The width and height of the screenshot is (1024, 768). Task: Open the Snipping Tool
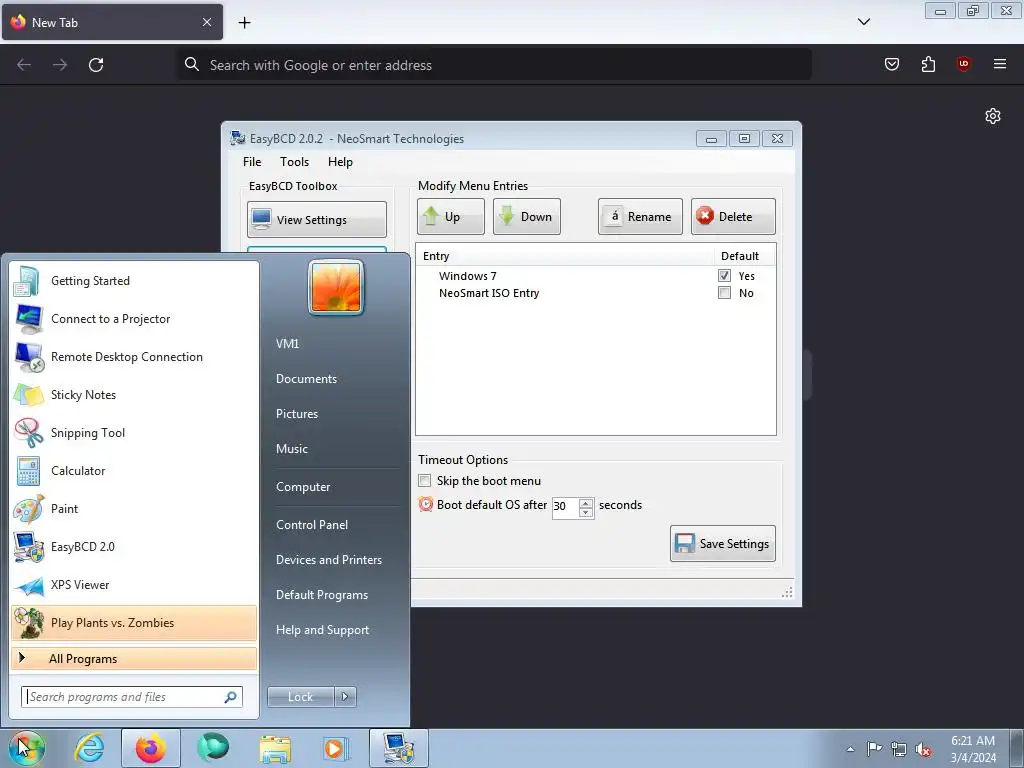pos(134,432)
